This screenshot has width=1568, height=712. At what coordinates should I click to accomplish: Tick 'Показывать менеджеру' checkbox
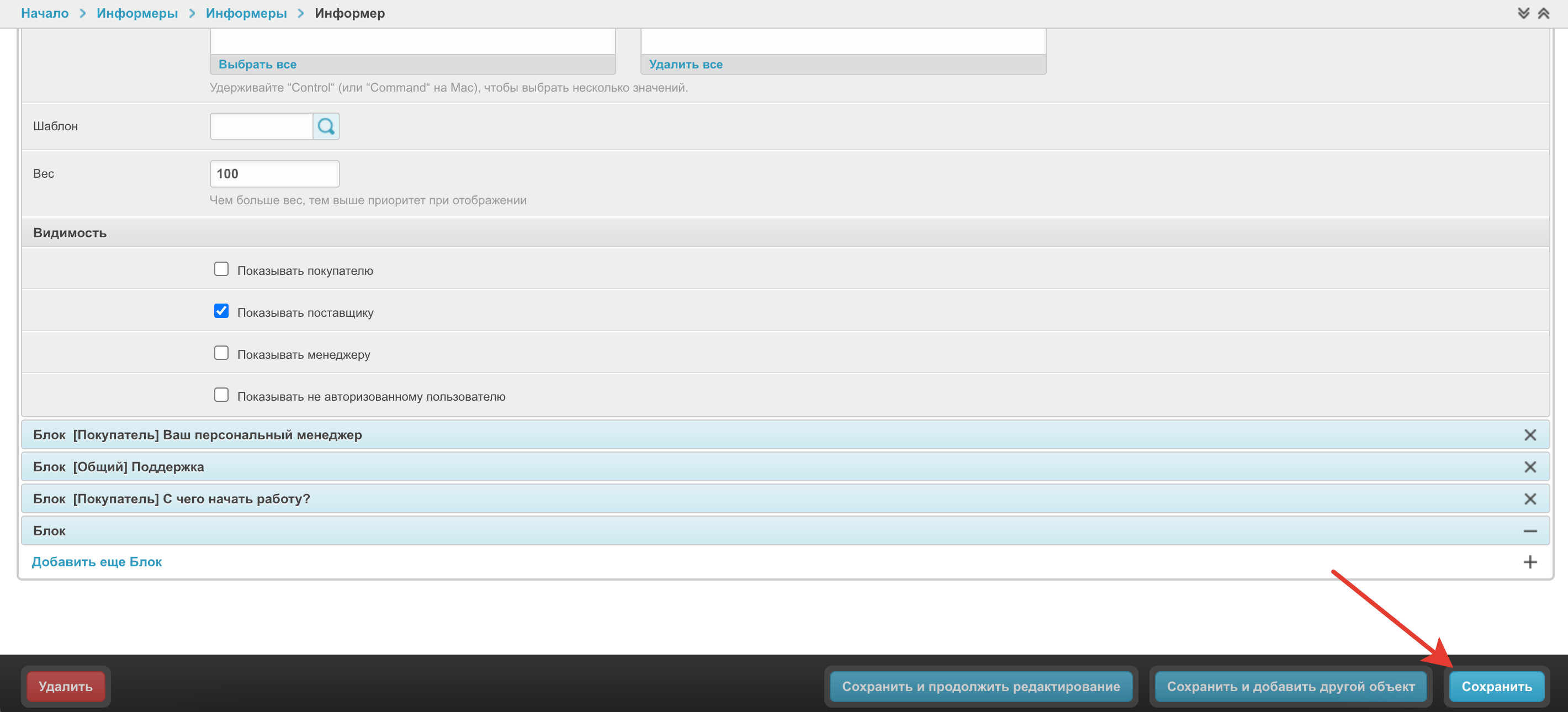tap(221, 353)
